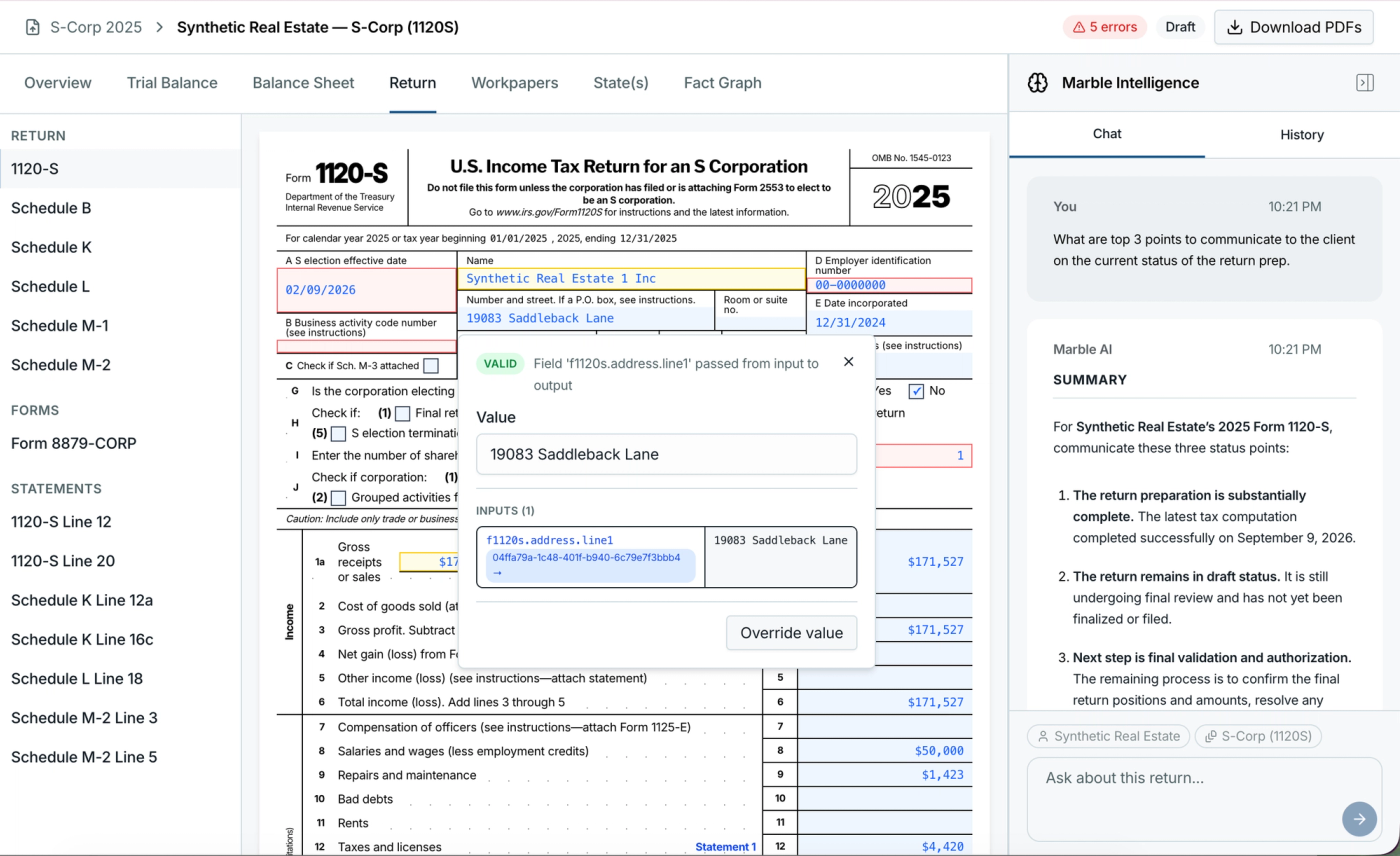This screenshot has width=1400, height=856.
Task: Open Schedule M-2 in the sidebar
Action: coord(120,365)
